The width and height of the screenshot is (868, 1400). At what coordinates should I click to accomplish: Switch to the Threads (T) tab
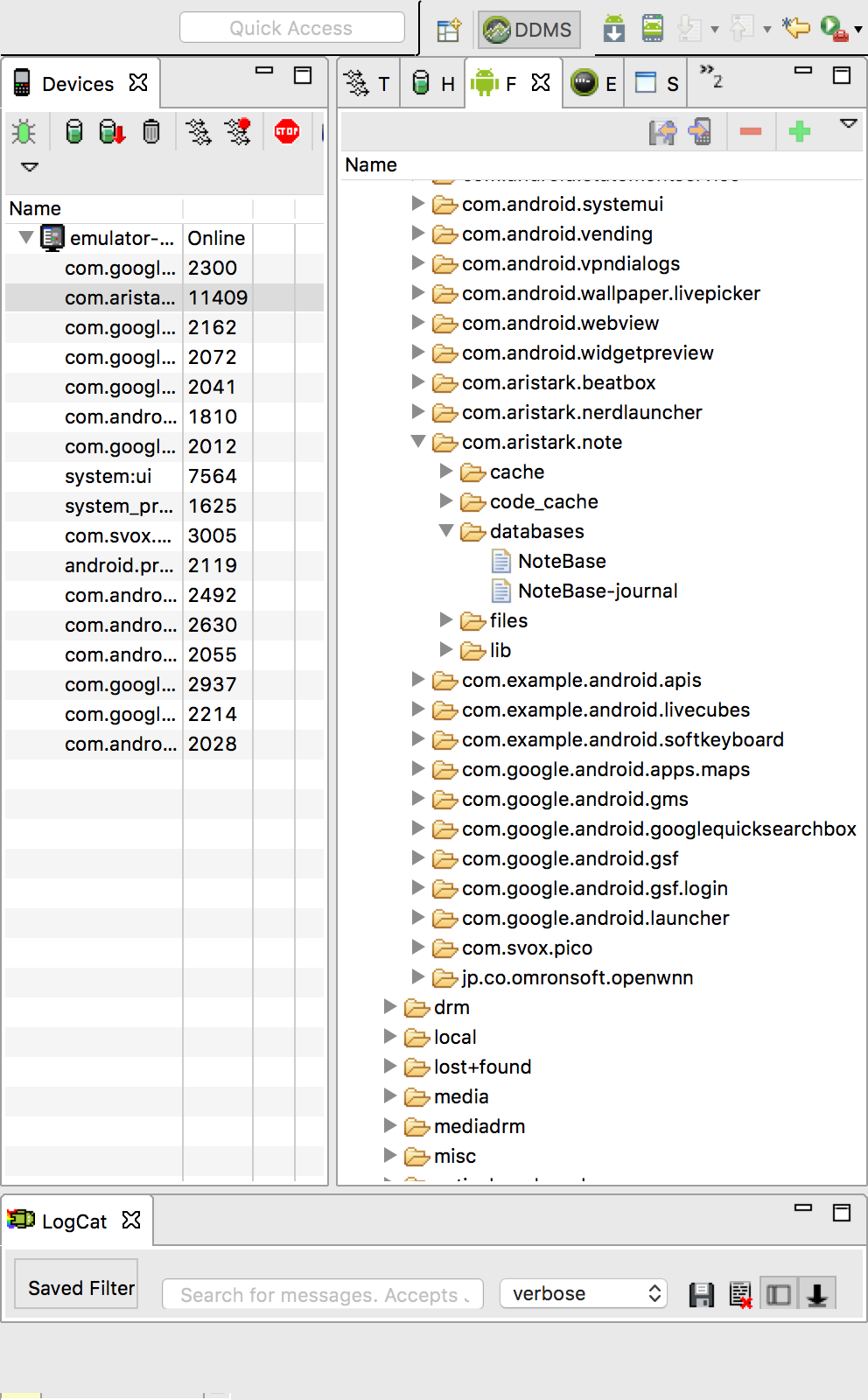tap(368, 84)
